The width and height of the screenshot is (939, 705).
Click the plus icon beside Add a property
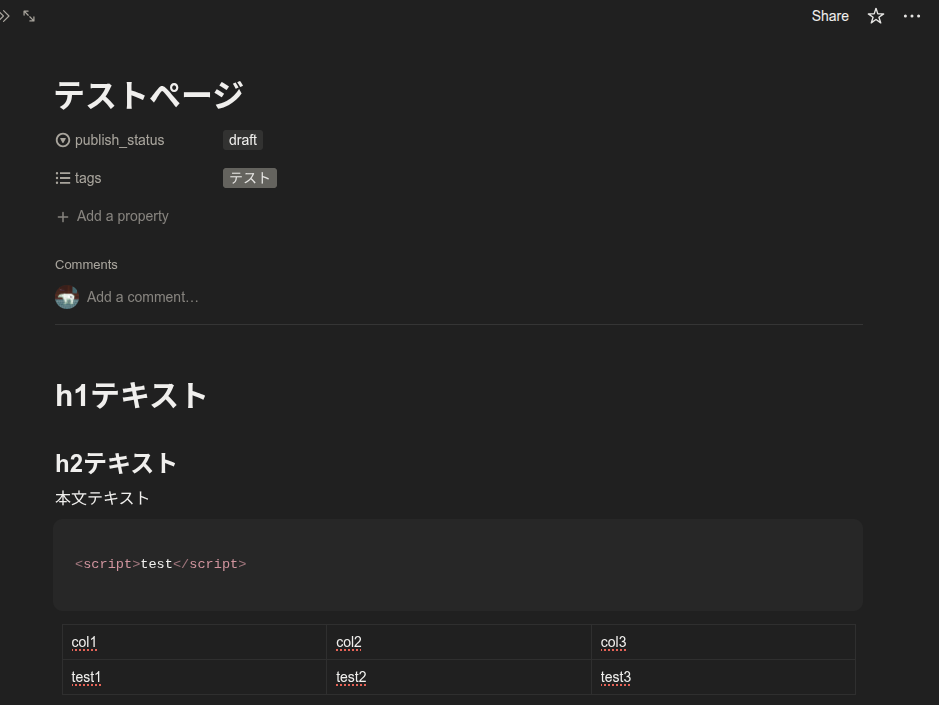pyautogui.click(x=63, y=217)
